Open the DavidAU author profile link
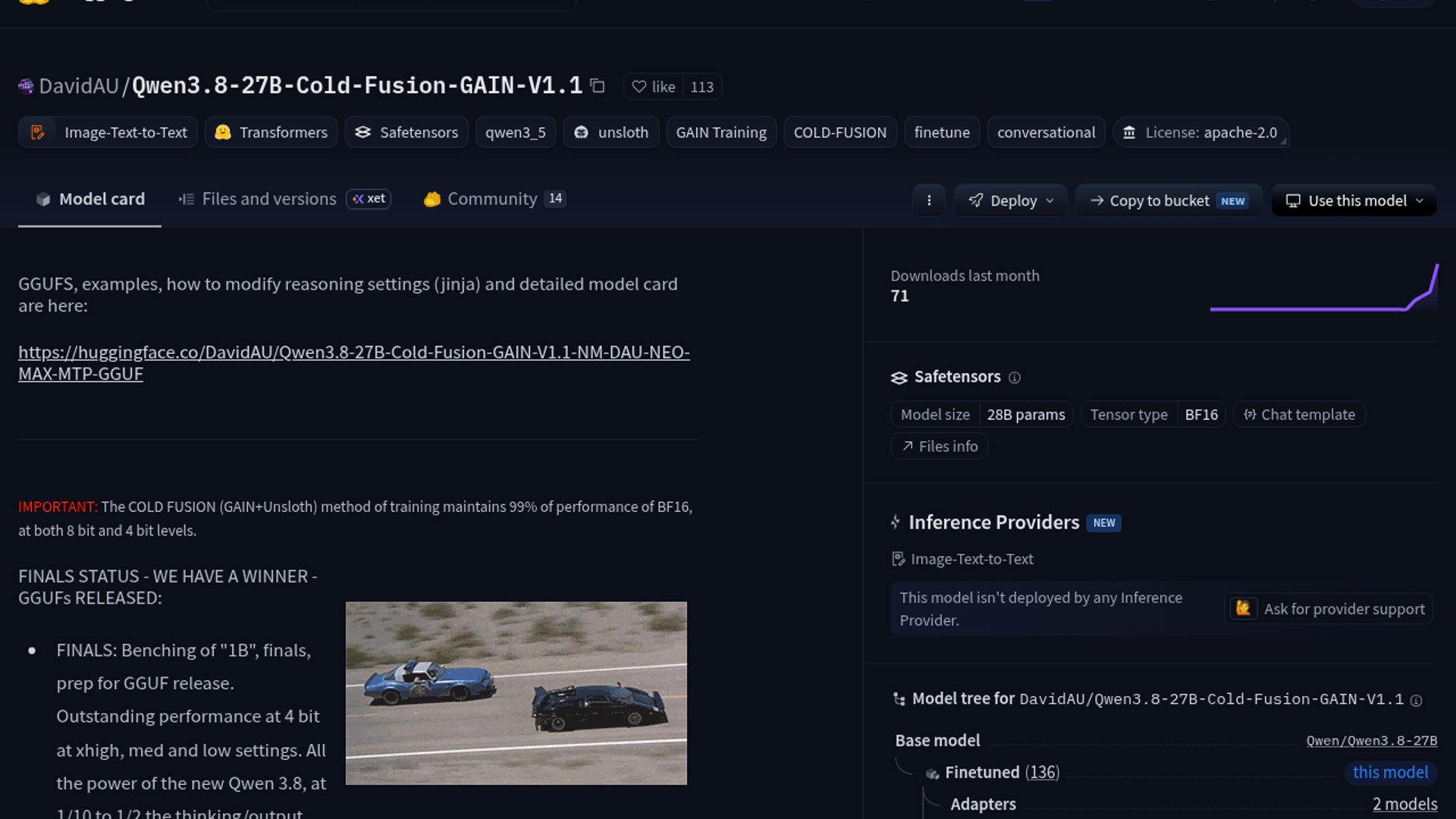This screenshot has height=819, width=1456. [79, 86]
